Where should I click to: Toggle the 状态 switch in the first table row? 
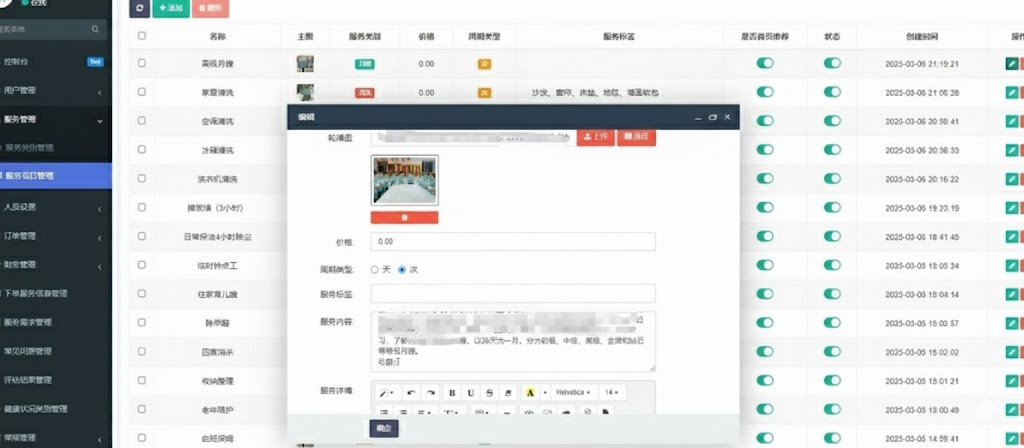tap(832, 63)
